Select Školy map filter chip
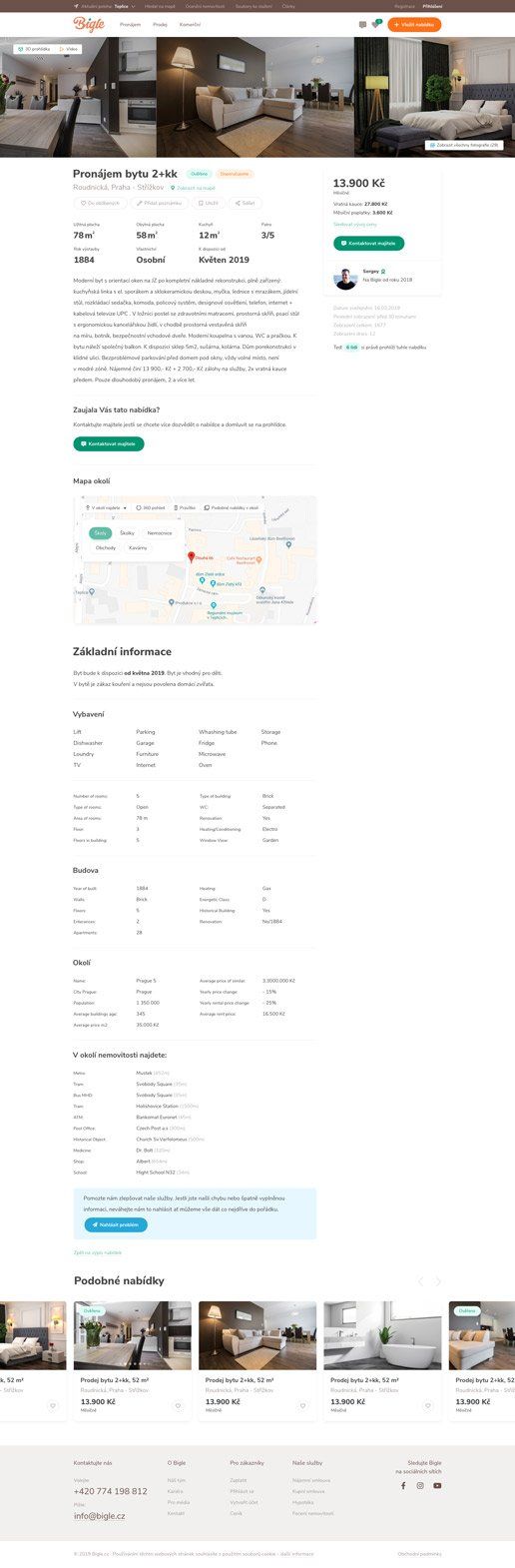 click(101, 533)
